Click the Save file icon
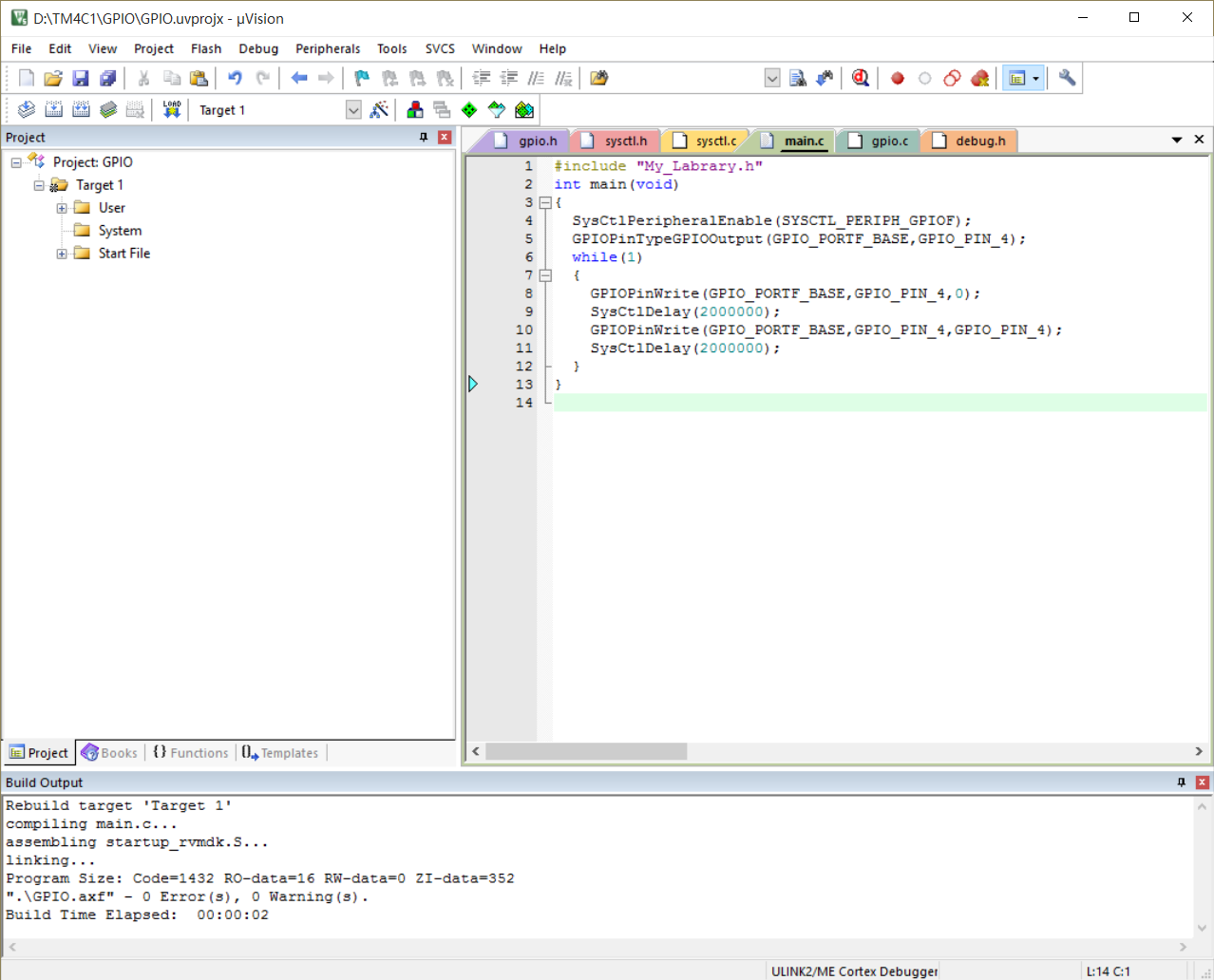Image resolution: width=1214 pixels, height=980 pixels. coord(81,78)
